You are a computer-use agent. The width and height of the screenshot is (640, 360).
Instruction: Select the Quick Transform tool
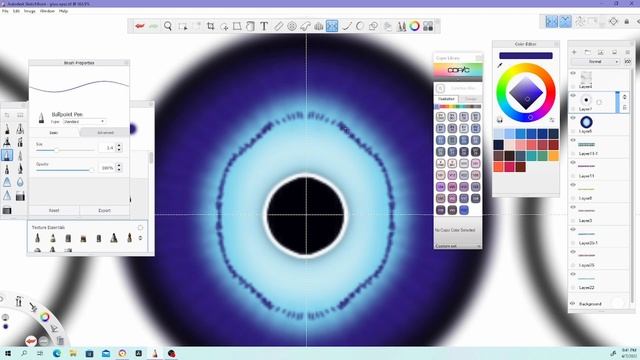coord(224,27)
